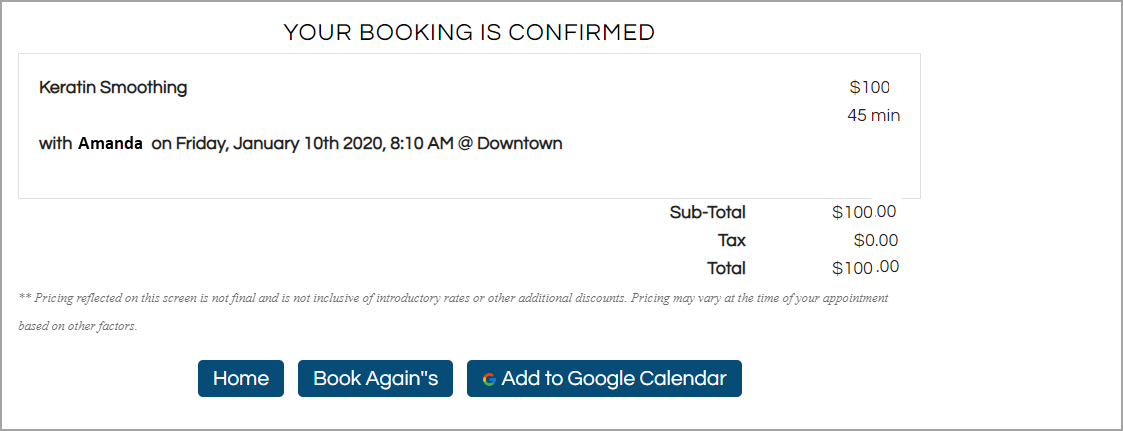The height and width of the screenshot is (431, 1123).
Task: Click the Book Again"s button
Action: pyautogui.click(x=375, y=378)
